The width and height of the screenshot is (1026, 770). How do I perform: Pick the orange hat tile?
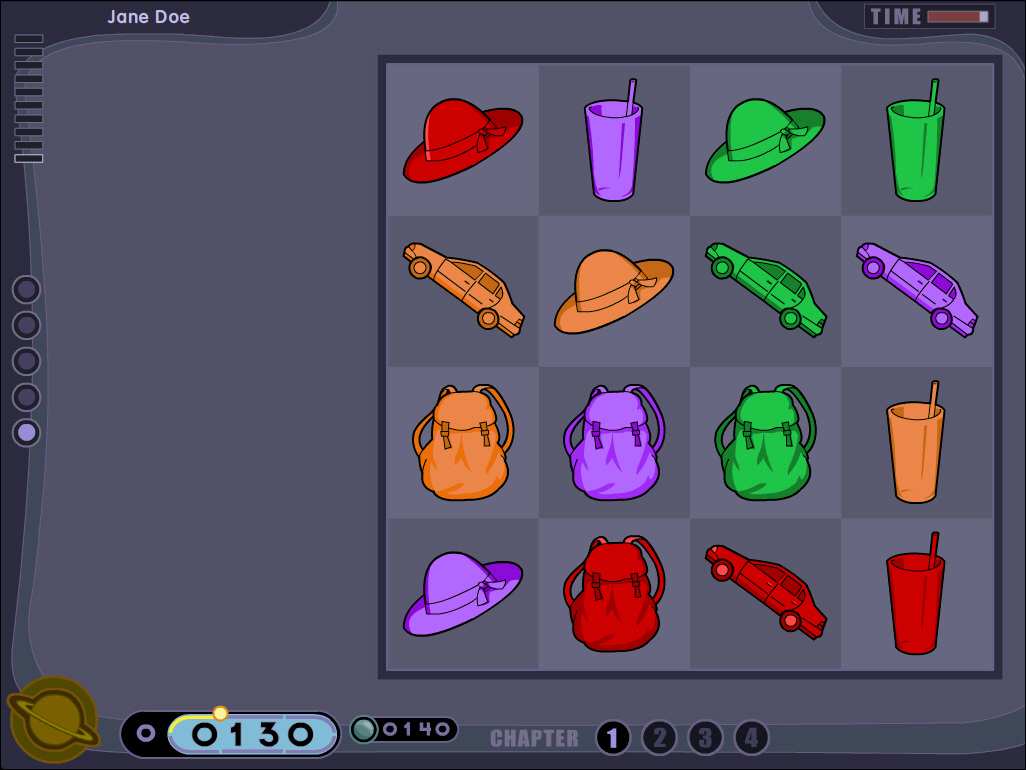(614, 291)
